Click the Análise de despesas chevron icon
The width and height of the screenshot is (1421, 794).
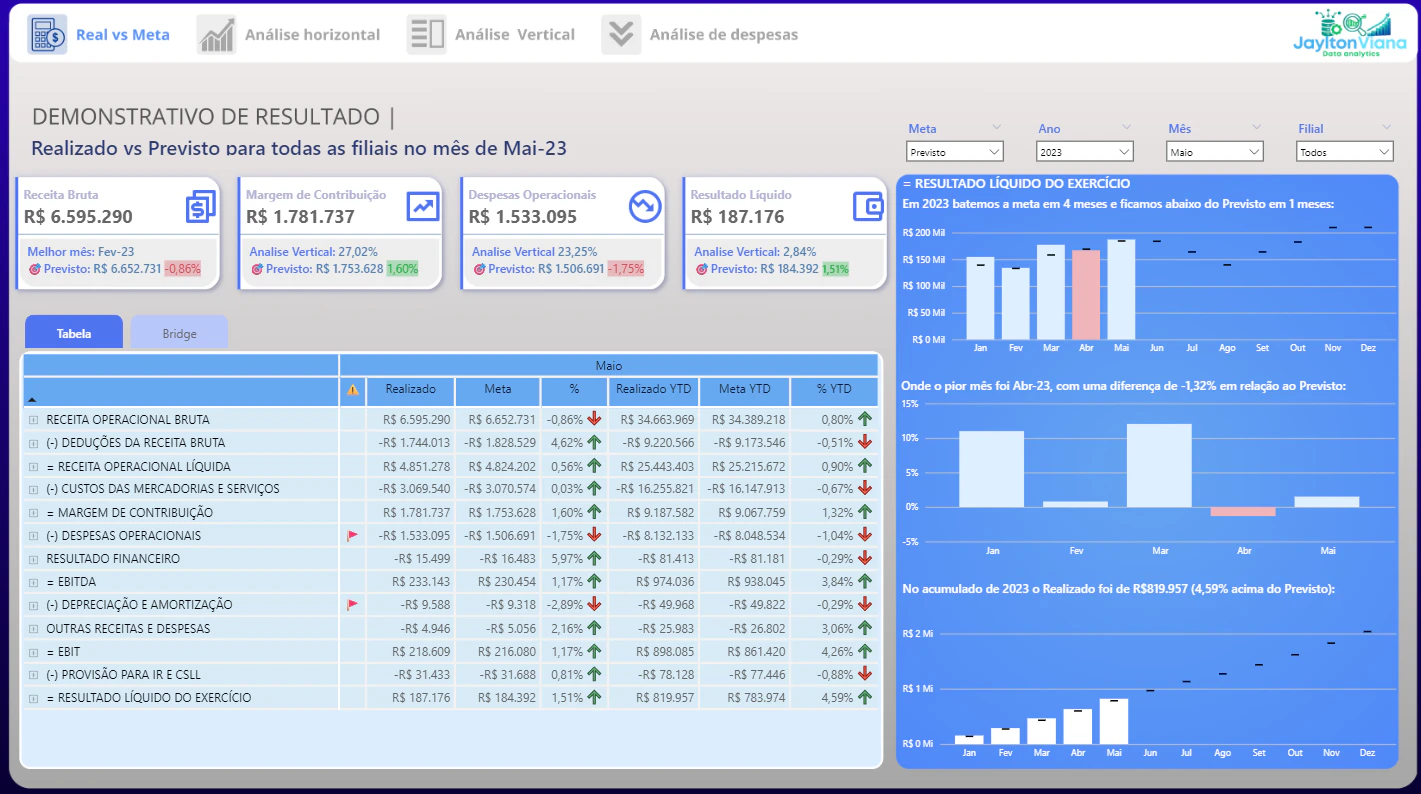(x=621, y=34)
